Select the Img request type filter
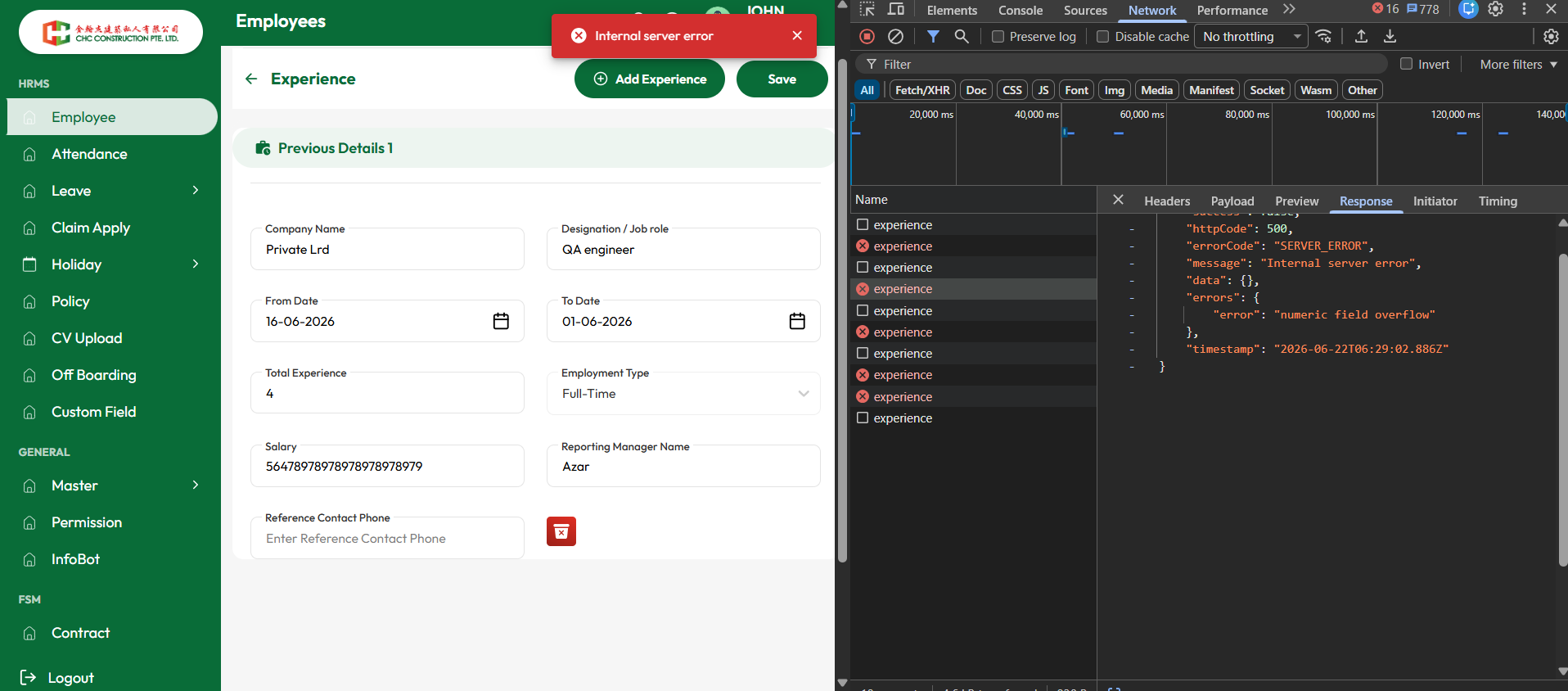Screen dimensions: 1568x691 (x=1115, y=90)
